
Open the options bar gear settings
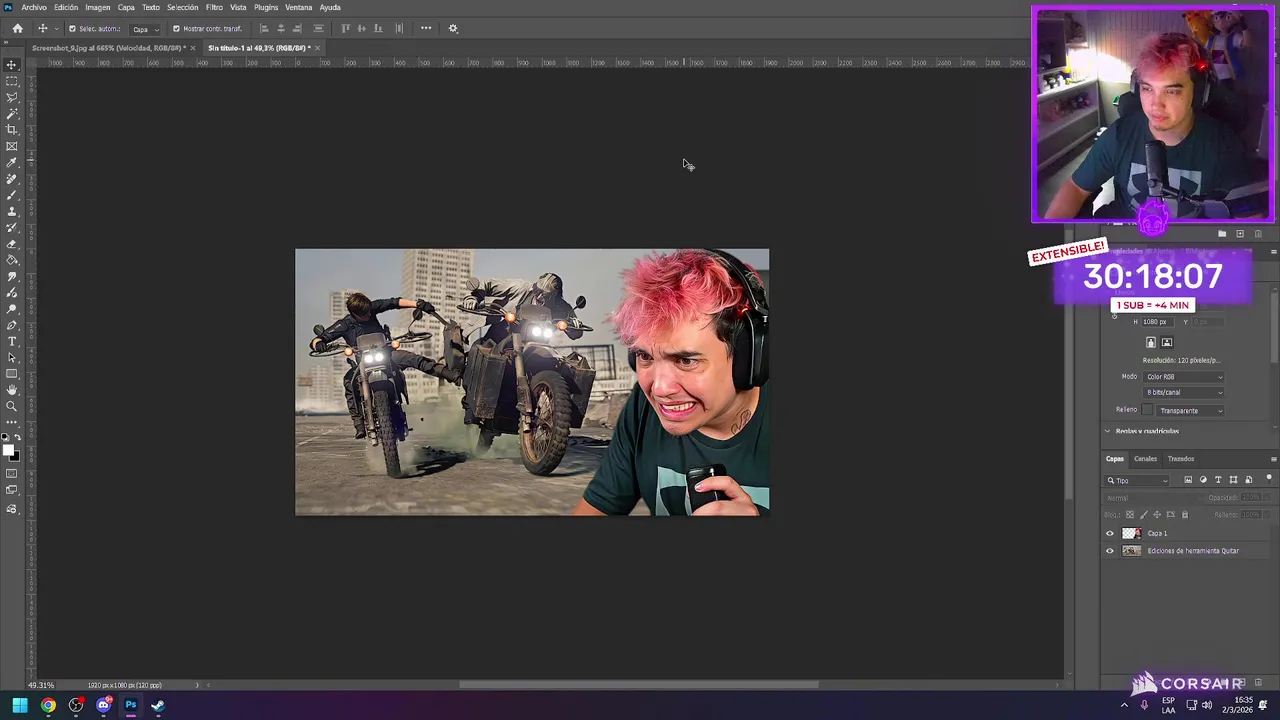pos(453,28)
